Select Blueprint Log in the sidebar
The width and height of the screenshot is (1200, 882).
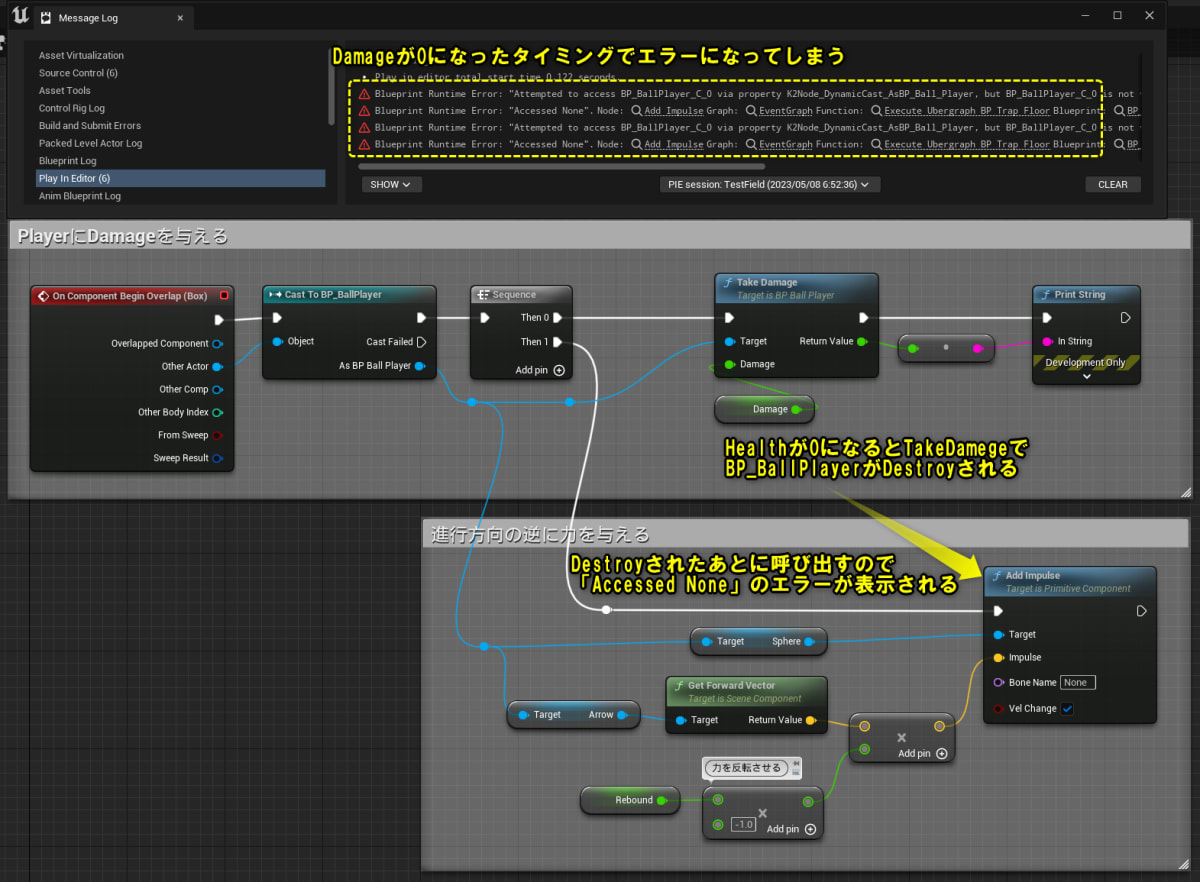(66, 160)
